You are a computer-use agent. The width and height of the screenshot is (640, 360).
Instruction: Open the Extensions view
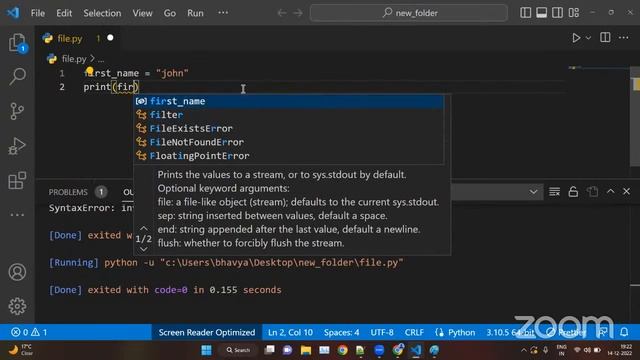click(x=17, y=180)
